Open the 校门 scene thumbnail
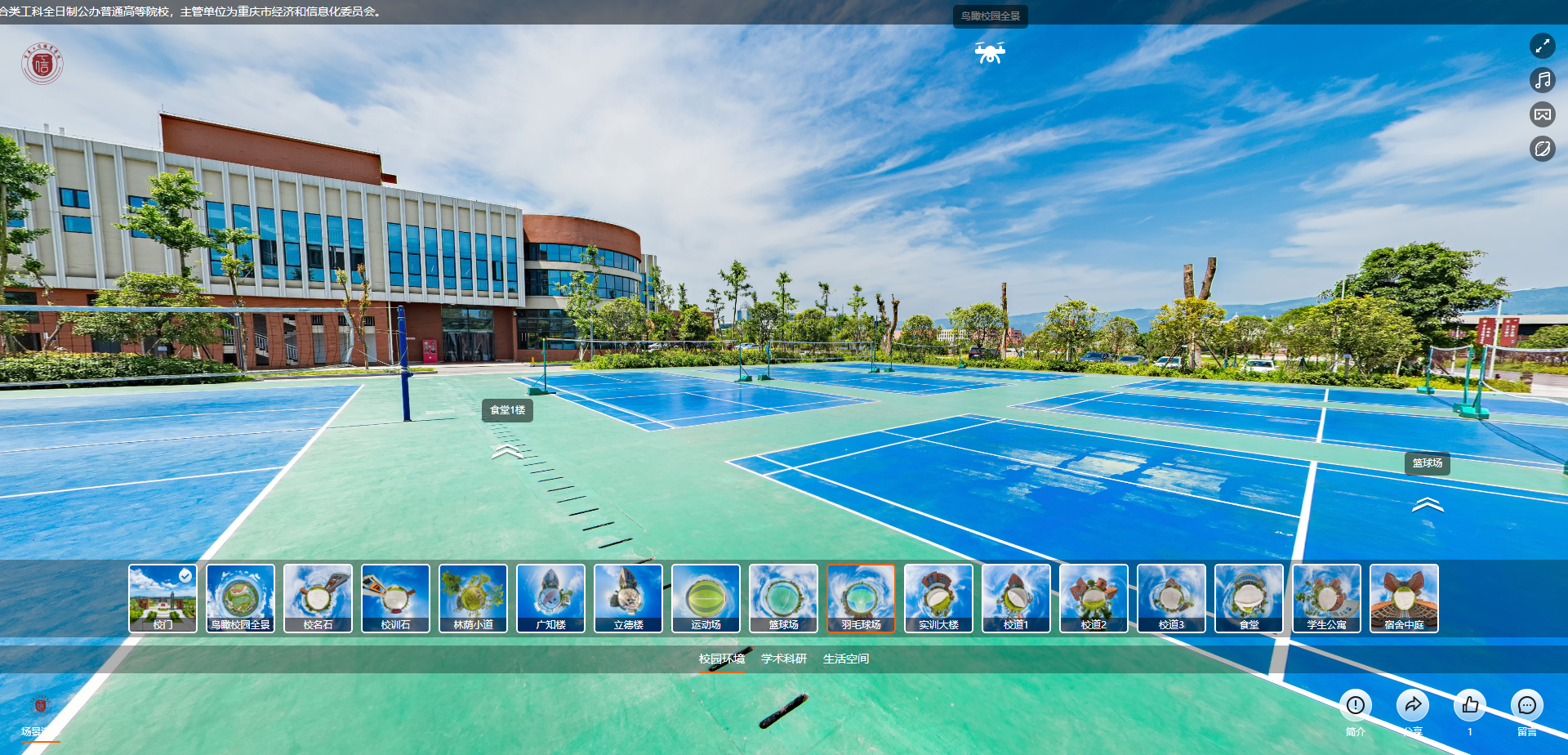Image resolution: width=1568 pixels, height=755 pixels. pos(163,598)
